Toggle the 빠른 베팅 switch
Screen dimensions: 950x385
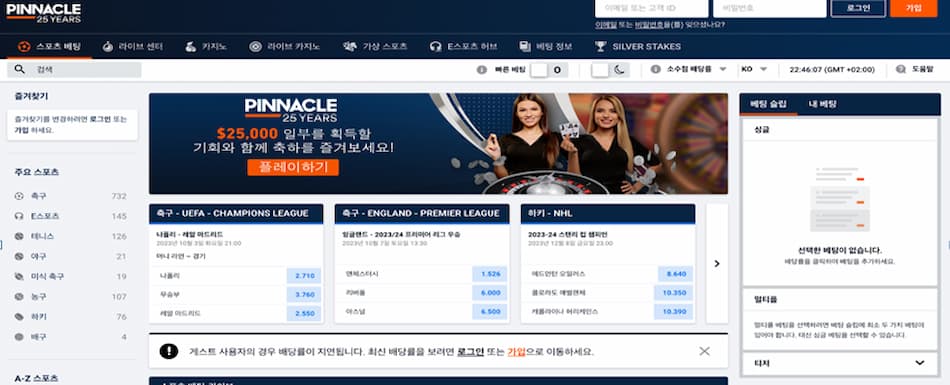(x=548, y=70)
